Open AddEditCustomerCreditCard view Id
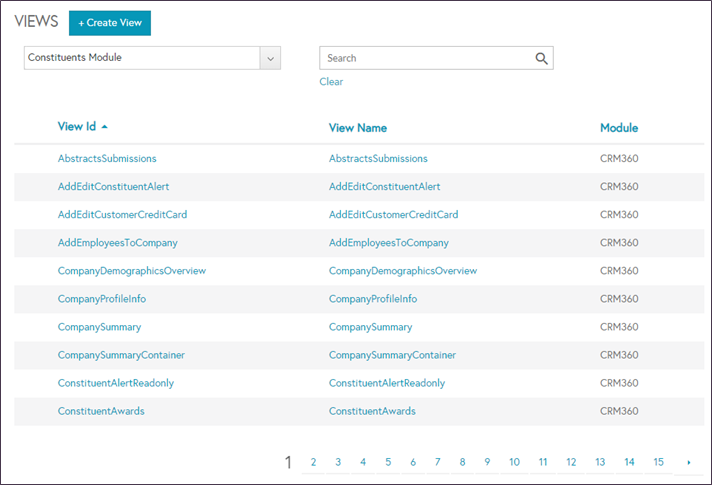The height and width of the screenshot is (485, 712). point(122,215)
